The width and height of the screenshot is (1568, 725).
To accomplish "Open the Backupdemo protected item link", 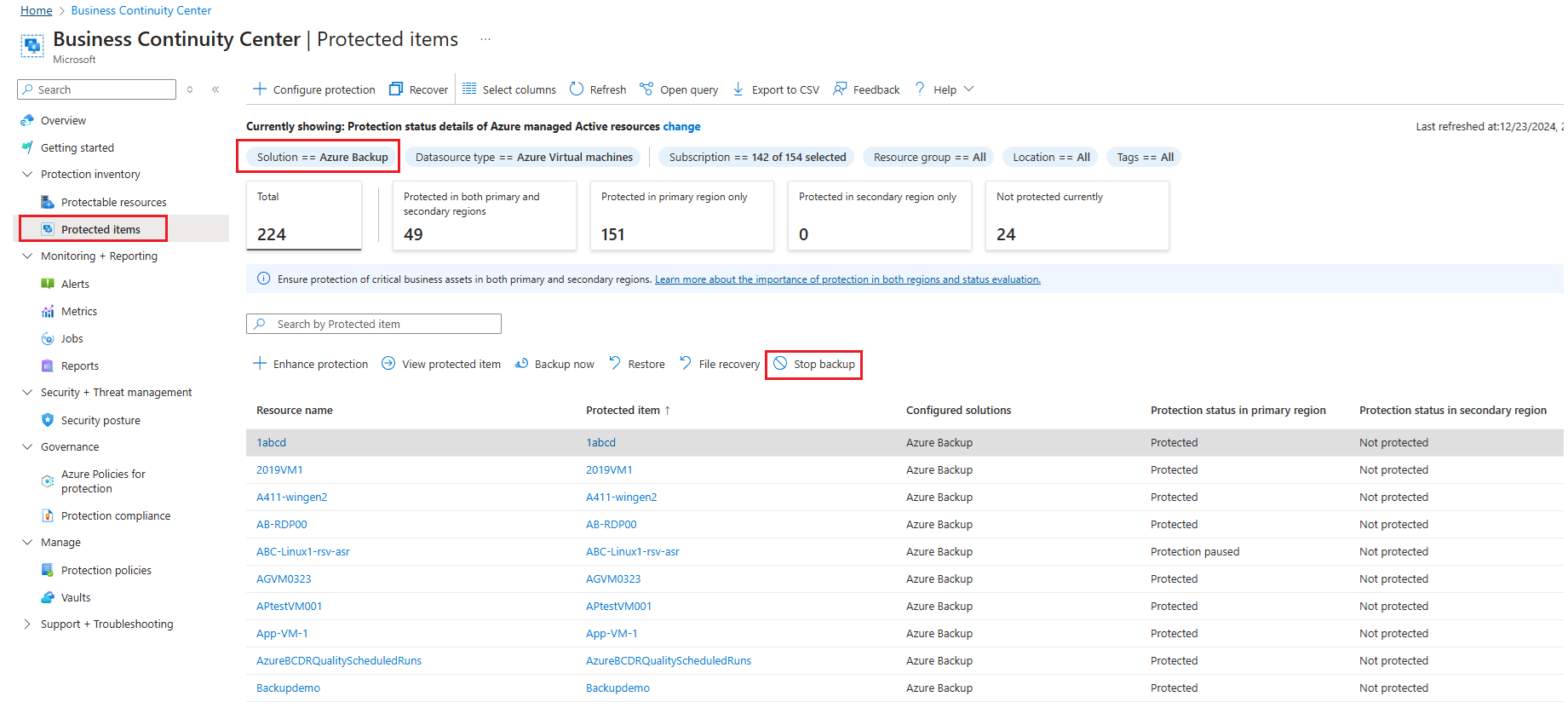I will click(617, 688).
